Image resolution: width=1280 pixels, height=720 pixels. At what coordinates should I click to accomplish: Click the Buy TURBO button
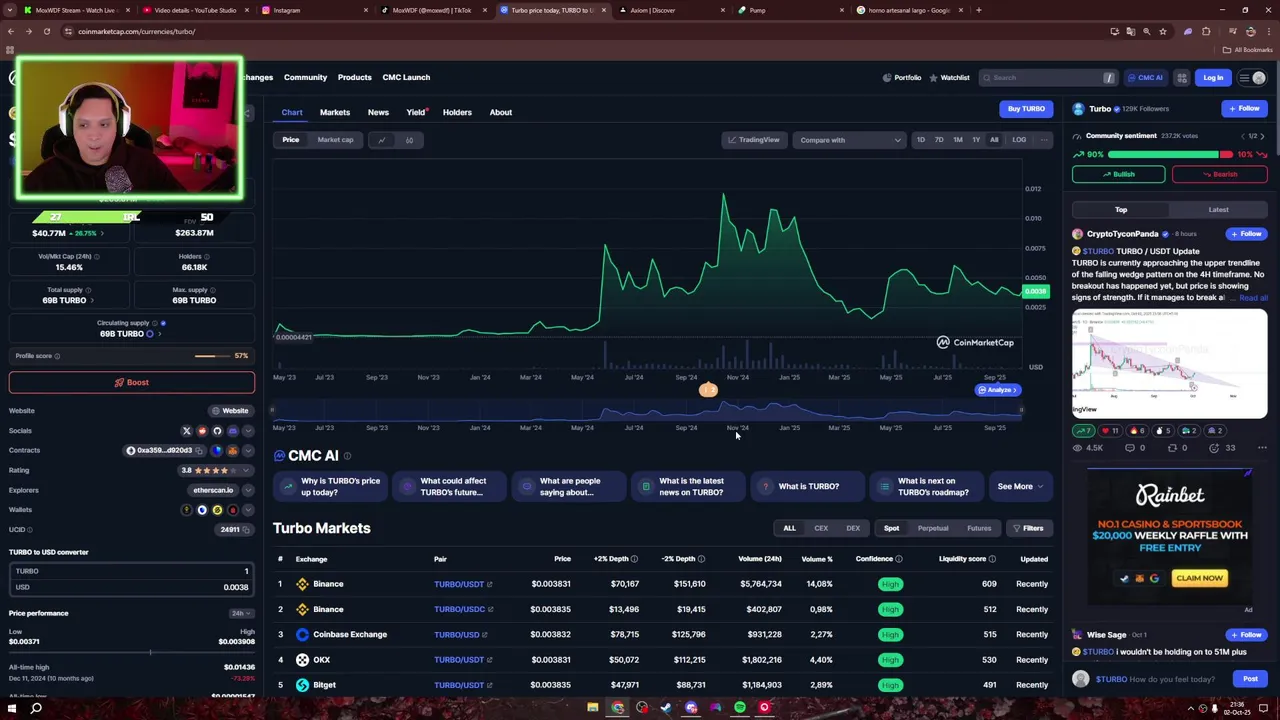(1026, 109)
